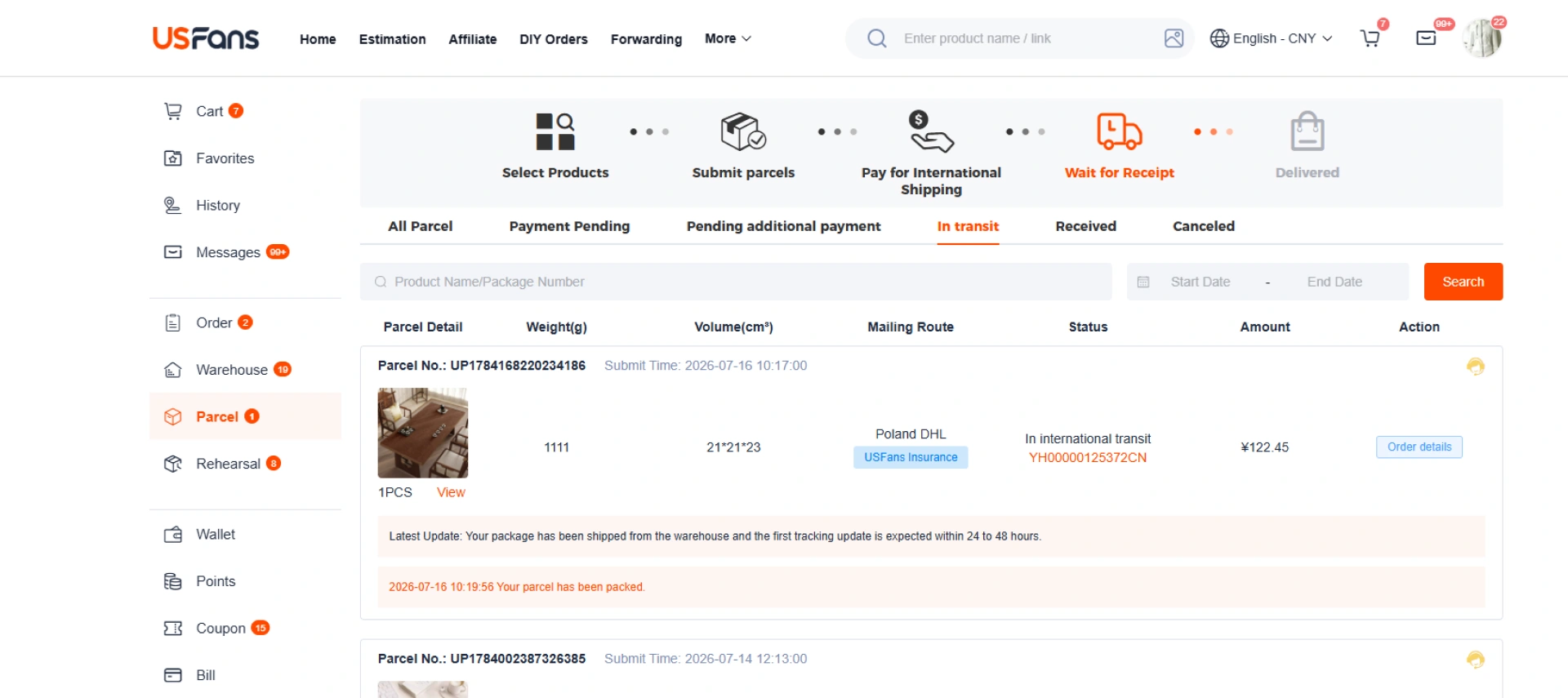Open the English - CNY language dropdown
The height and width of the screenshot is (698, 1568).
[1271, 38]
